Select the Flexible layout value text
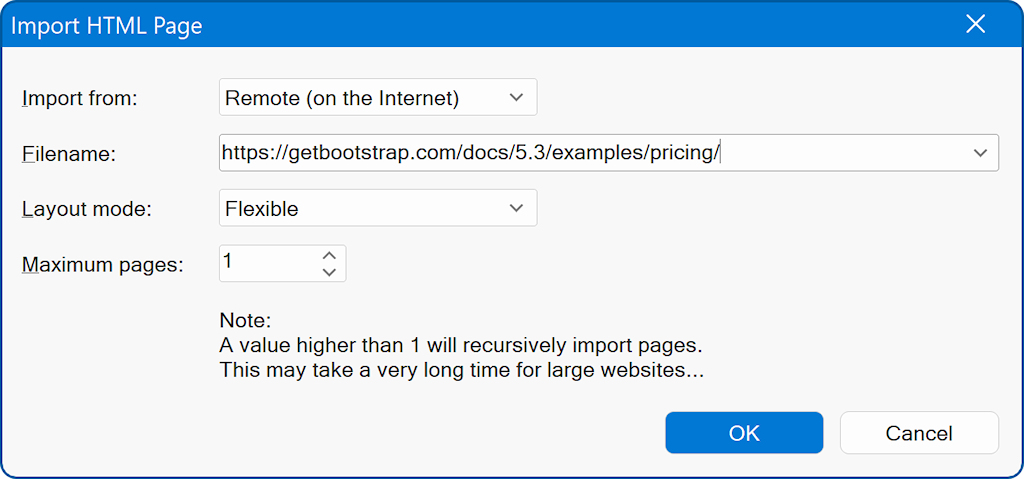The width and height of the screenshot is (1024, 479). [x=261, y=209]
